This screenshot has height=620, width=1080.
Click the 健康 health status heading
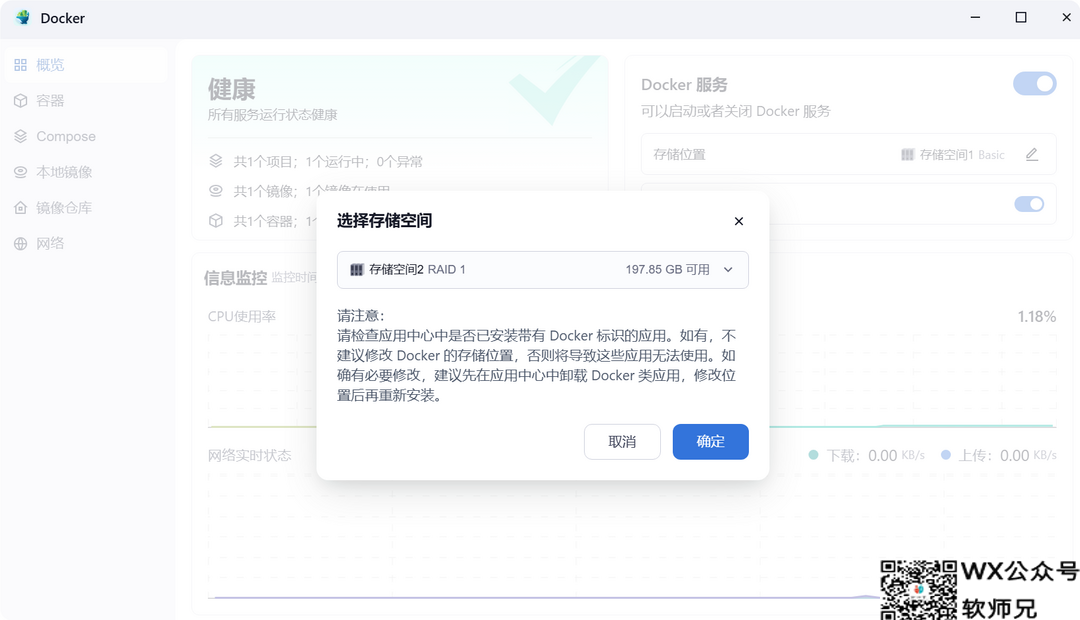[231, 90]
